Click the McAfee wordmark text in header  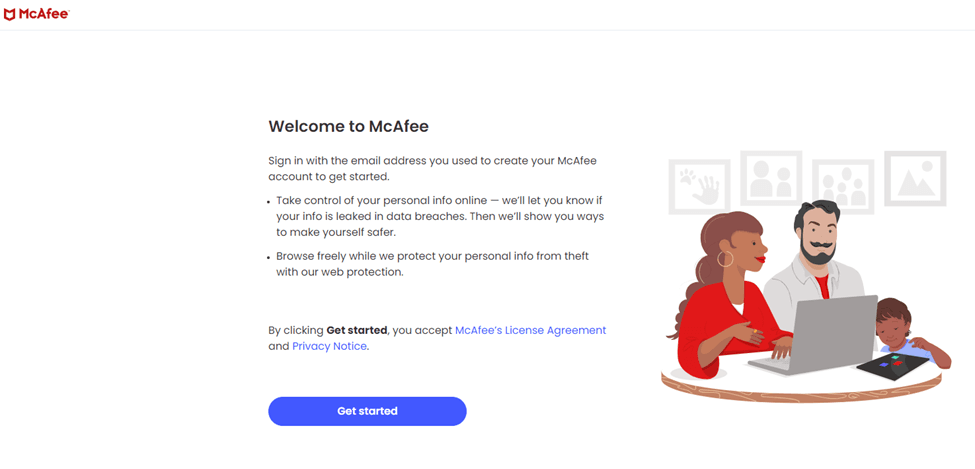[44, 14]
